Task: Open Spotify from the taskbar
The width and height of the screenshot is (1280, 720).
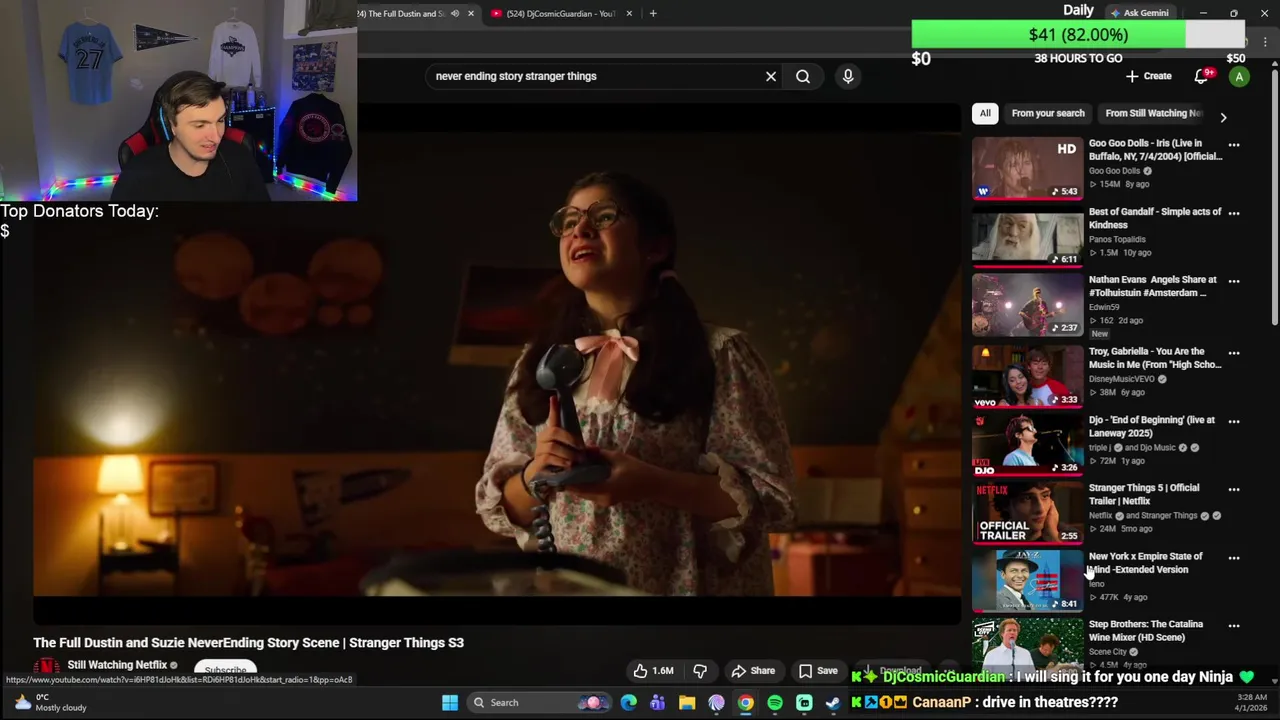Action: 775,702
